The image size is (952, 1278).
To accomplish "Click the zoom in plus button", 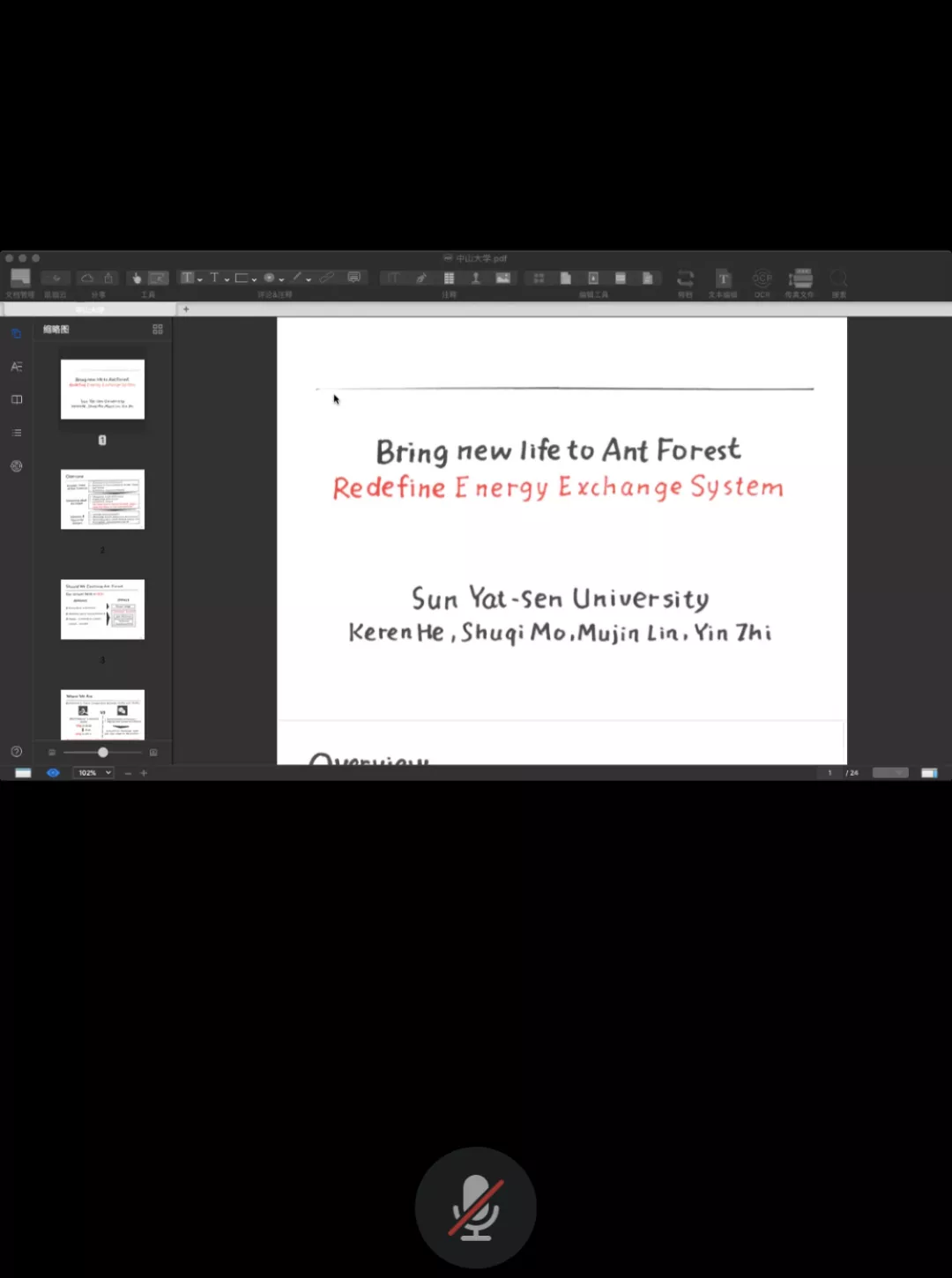I will 144,773.
